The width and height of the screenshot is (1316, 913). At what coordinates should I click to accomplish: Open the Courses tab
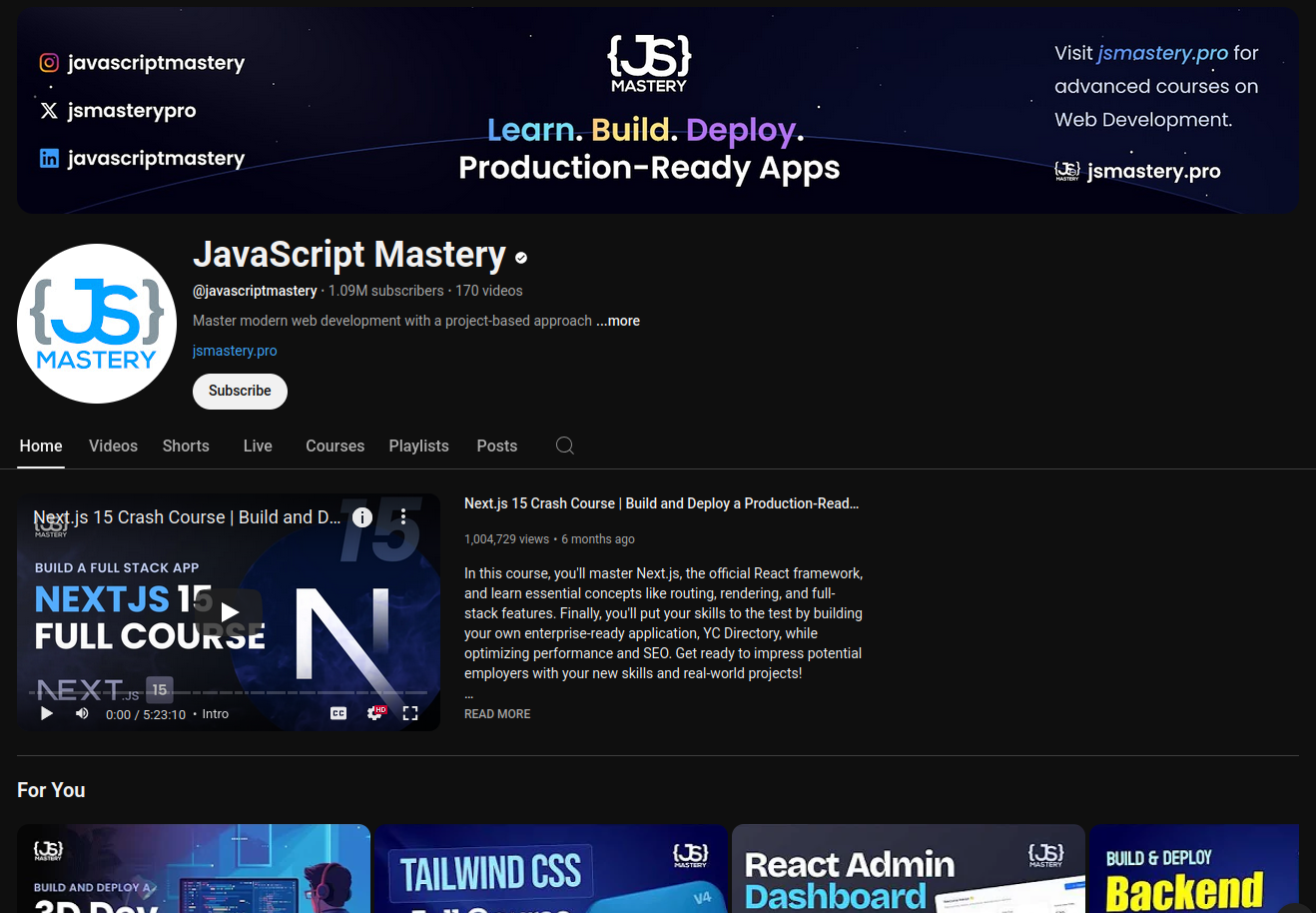tap(334, 446)
